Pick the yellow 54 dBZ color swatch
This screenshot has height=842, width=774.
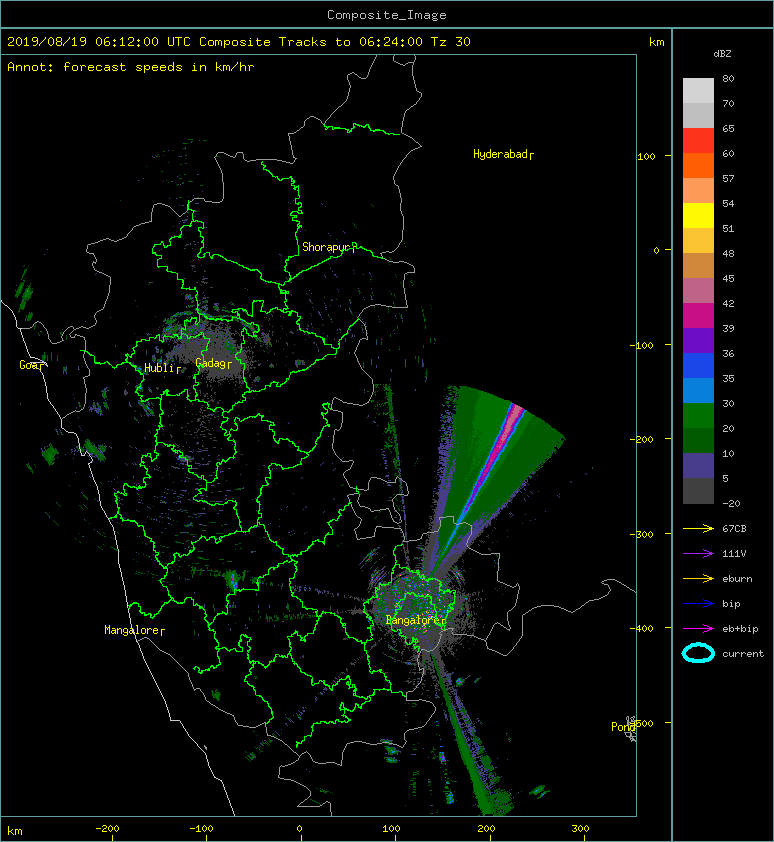click(x=698, y=215)
